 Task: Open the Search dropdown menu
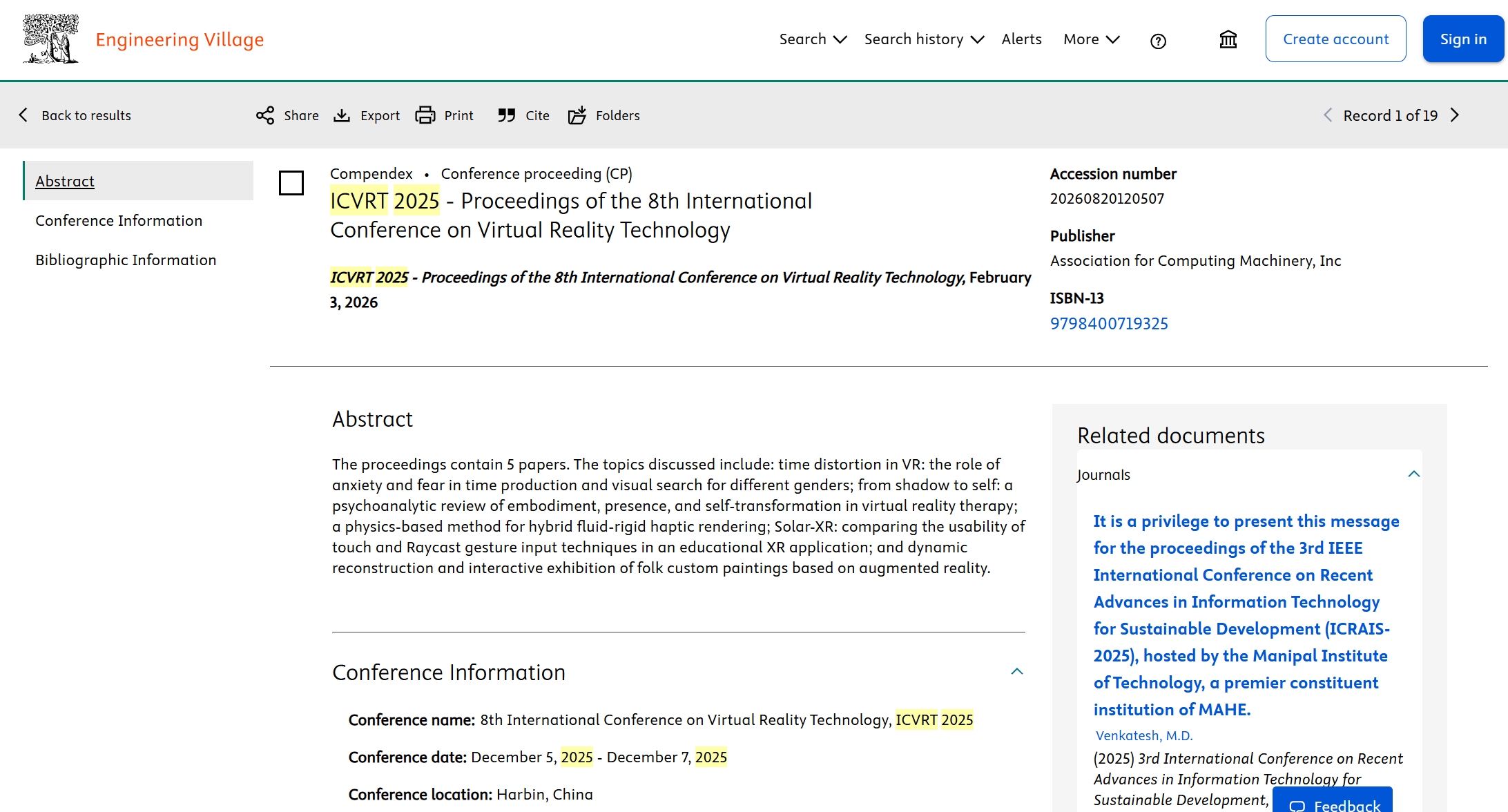click(x=813, y=39)
